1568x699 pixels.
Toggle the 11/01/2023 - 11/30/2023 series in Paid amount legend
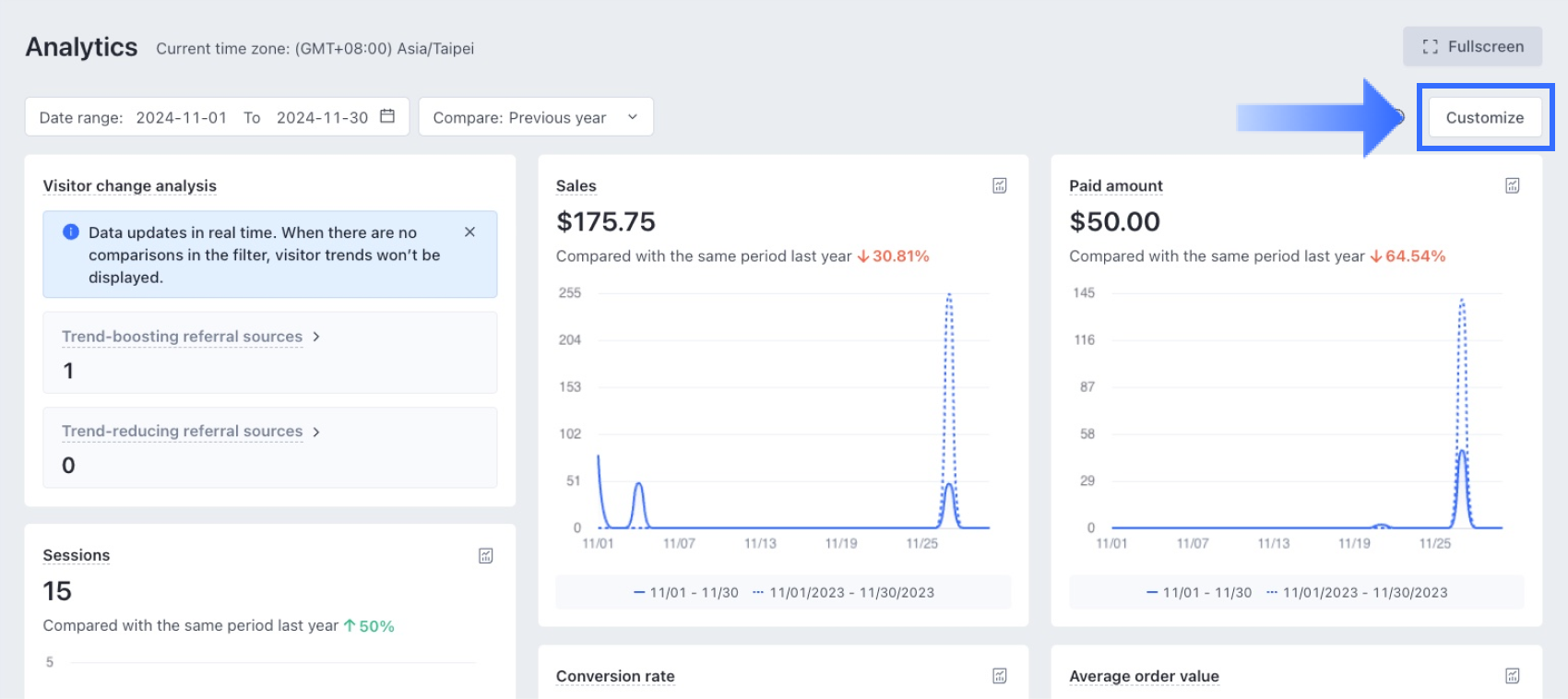coord(1357,593)
